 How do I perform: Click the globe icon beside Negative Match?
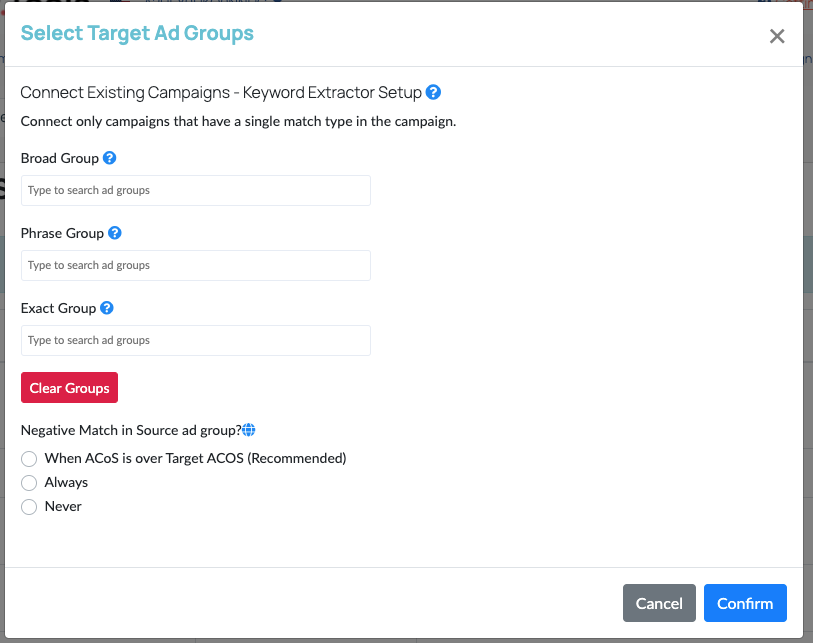click(x=249, y=430)
